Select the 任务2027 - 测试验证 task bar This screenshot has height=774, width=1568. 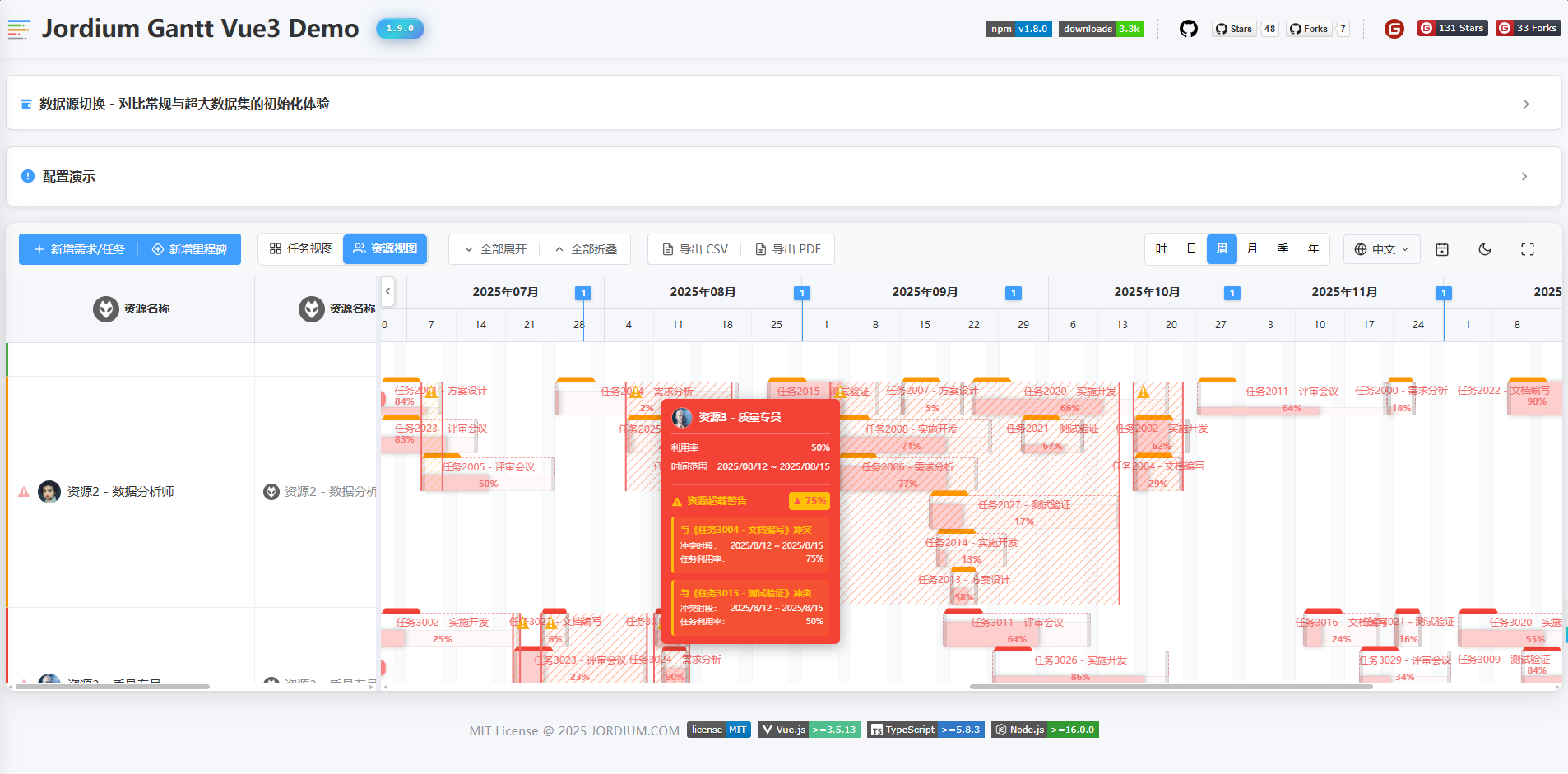[1023, 512]
